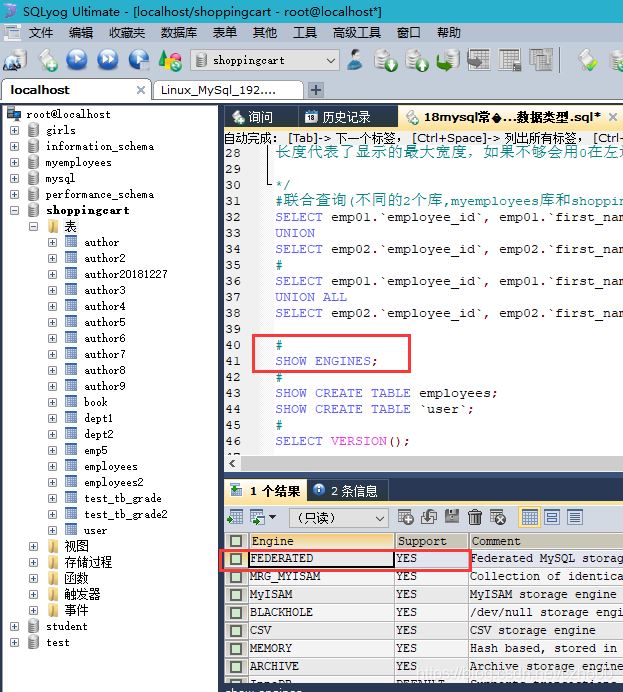Switch results to grid view
This screenshot has height=692, width=623.
pos(528,517)
